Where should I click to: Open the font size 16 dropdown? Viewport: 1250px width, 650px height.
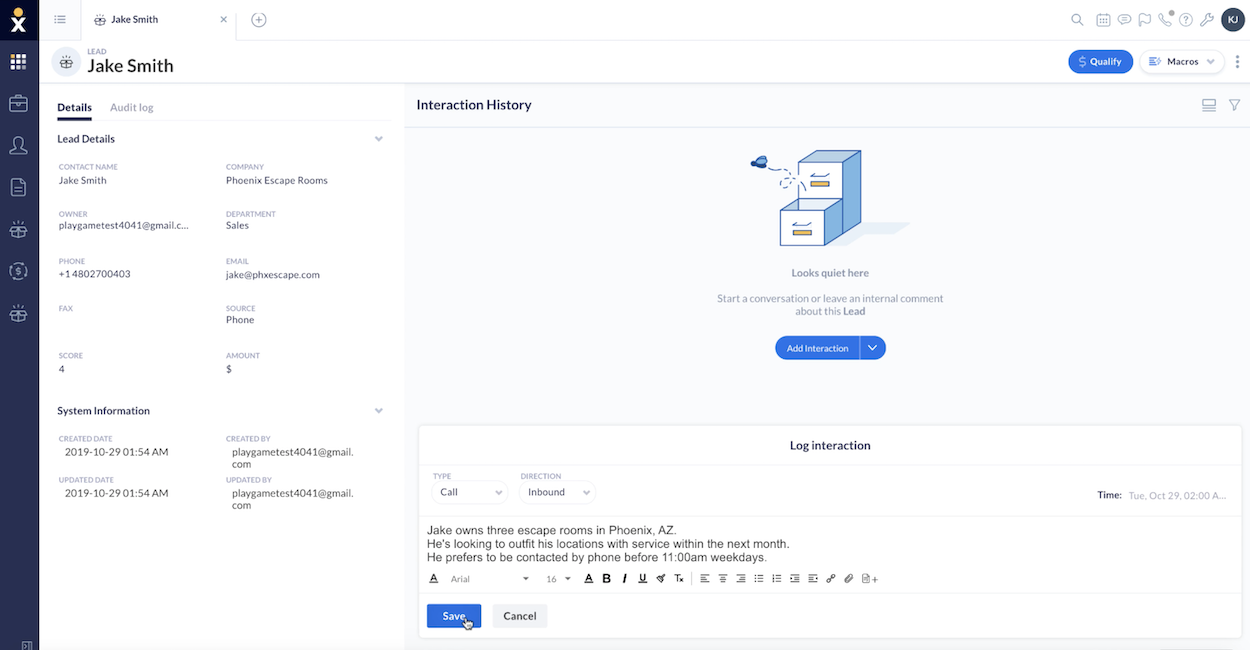(x=558, y=579)
